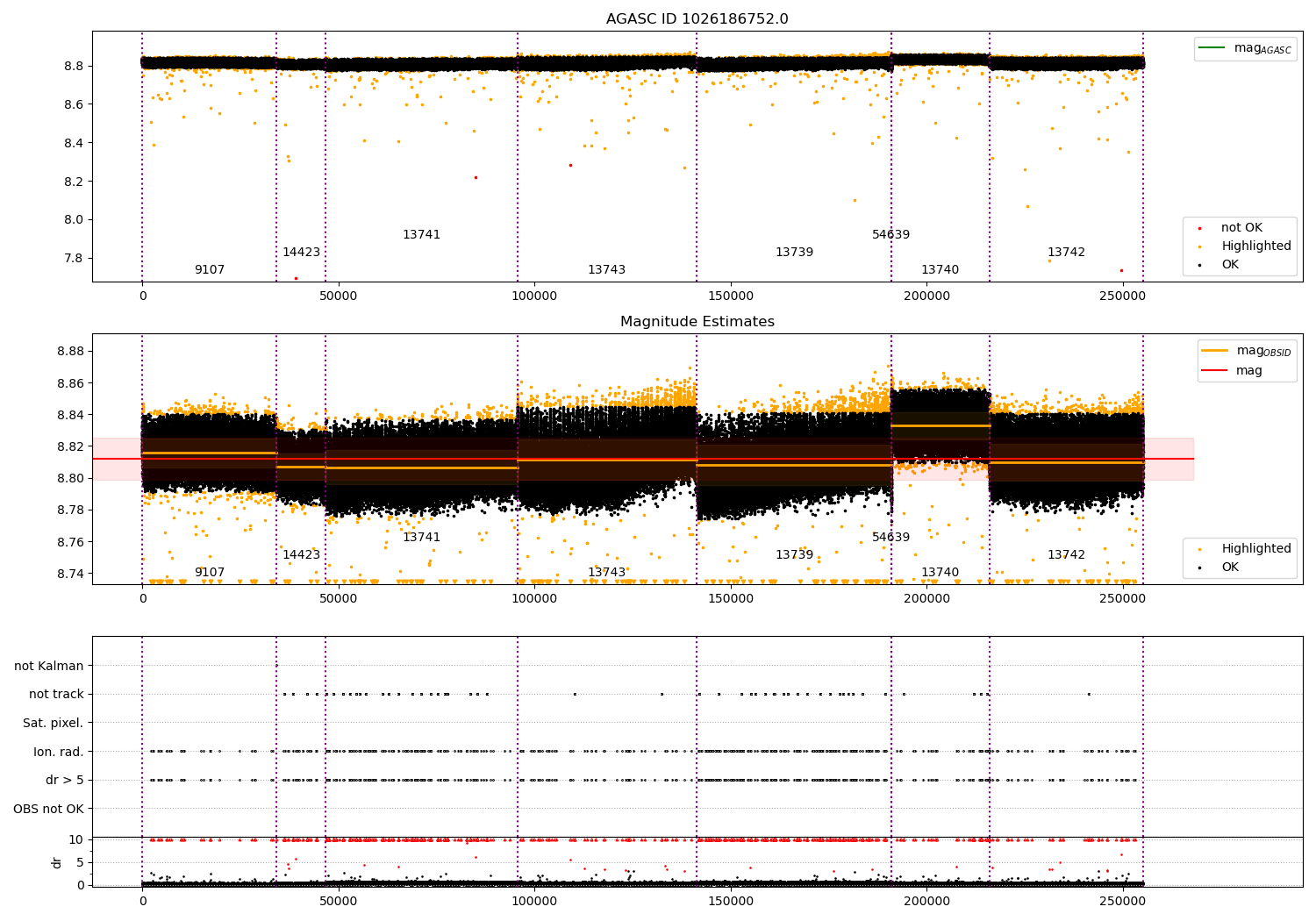Image resolution: width=1316 pixels, height=921 pixels.
Task: Click obsid label 13742 in the top plot
Action: click(x=1066, y=253)
